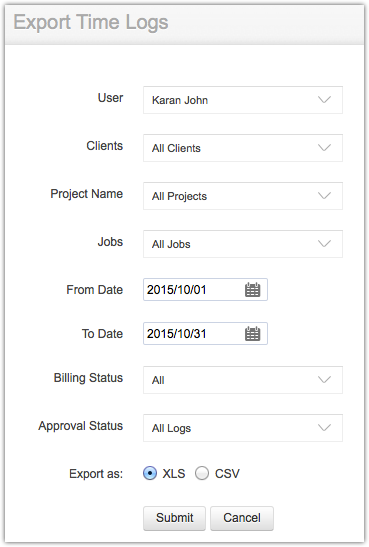369x547 pixels.
Task: Open the From Date calendar picker icon
Action: [253, 290]
